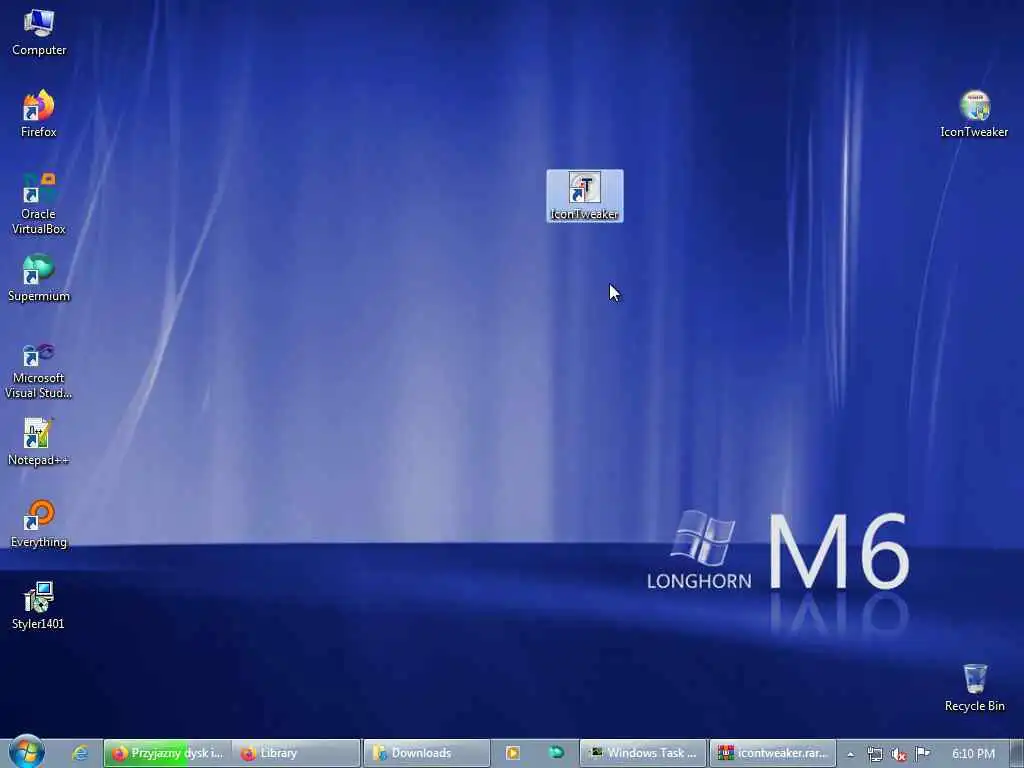Switch to the Przyjazny dysk Firefox window
The height and width of the screenshot is (768, 1024).
(x=168, y=753)
